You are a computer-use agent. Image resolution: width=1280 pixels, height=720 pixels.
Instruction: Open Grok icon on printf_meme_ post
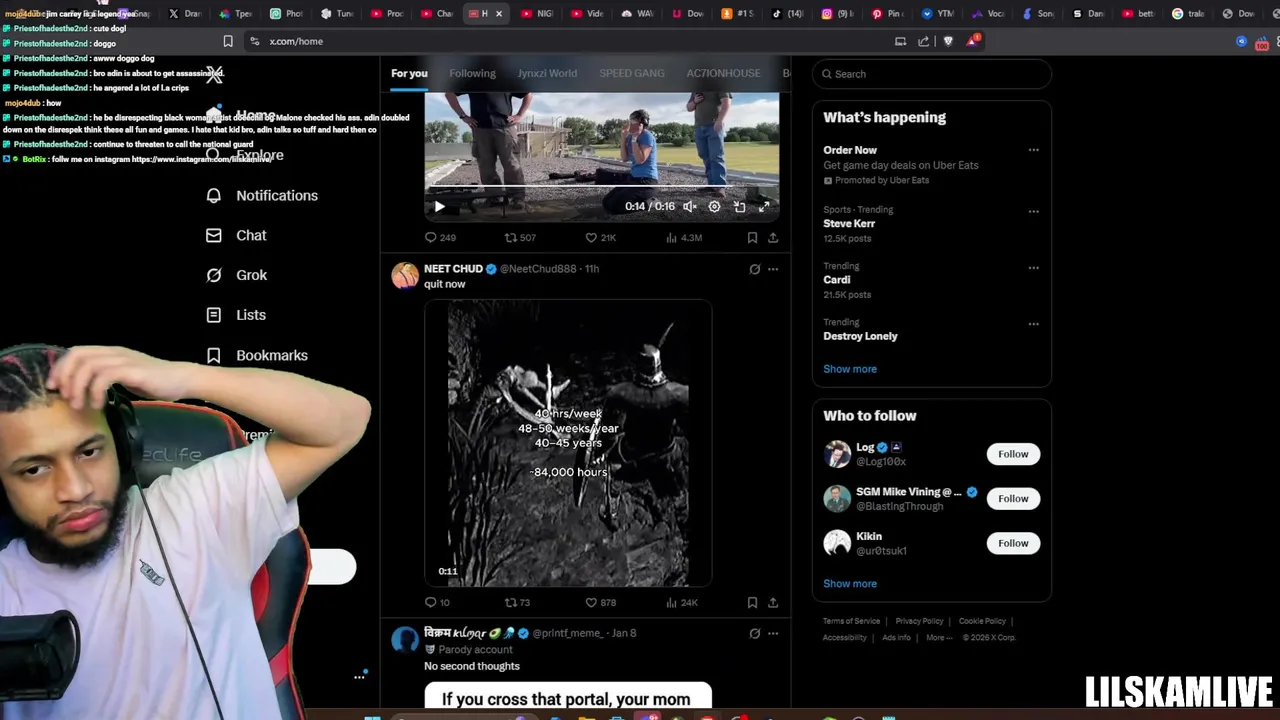click(x=754, y=633)
